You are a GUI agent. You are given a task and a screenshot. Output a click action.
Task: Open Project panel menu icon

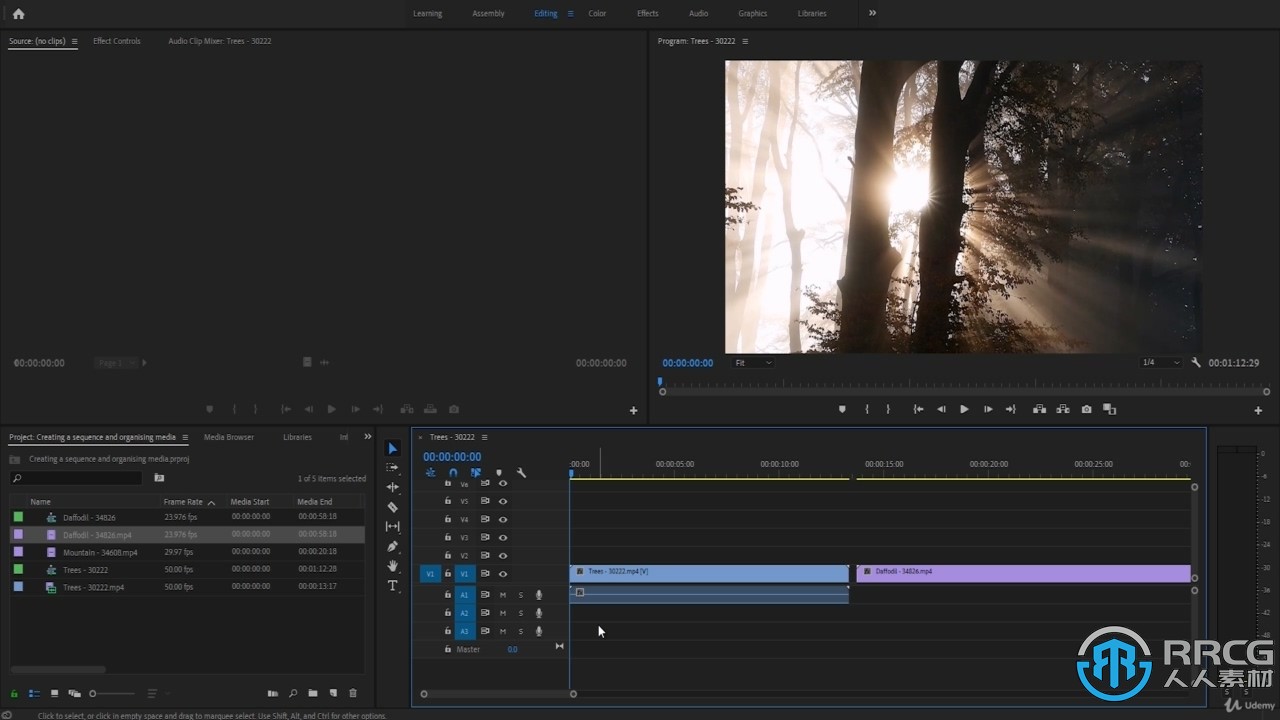185,437
